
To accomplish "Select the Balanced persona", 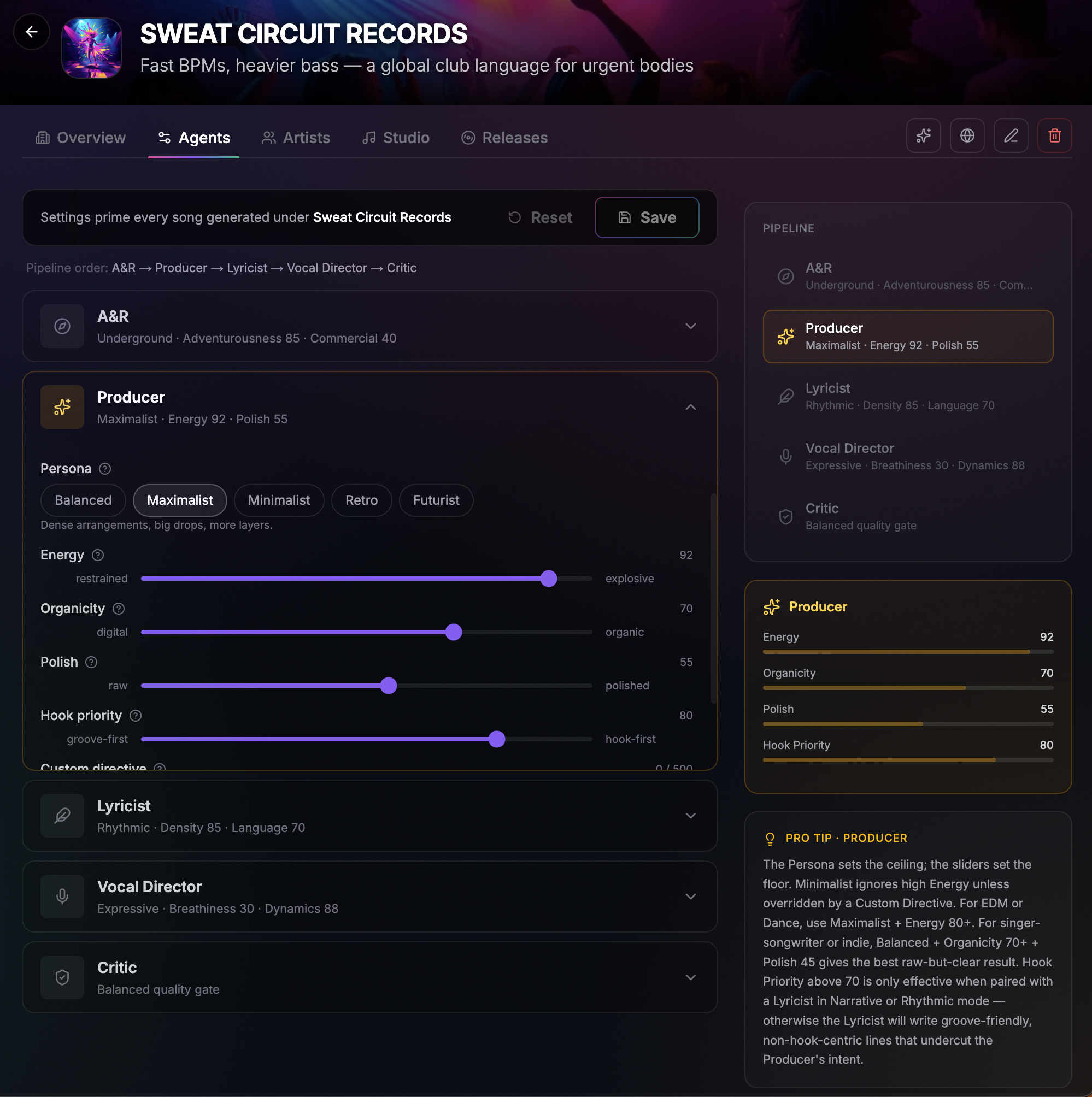I will coord(83,500).
